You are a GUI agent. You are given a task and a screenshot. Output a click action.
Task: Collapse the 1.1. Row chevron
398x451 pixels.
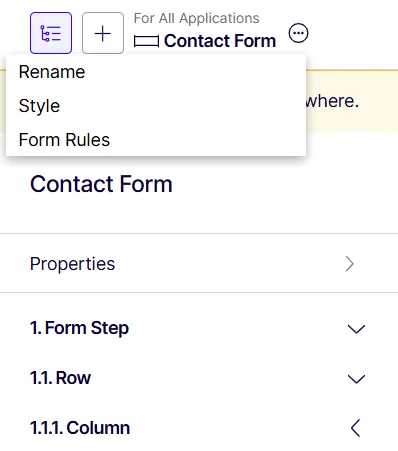point(356,379)
